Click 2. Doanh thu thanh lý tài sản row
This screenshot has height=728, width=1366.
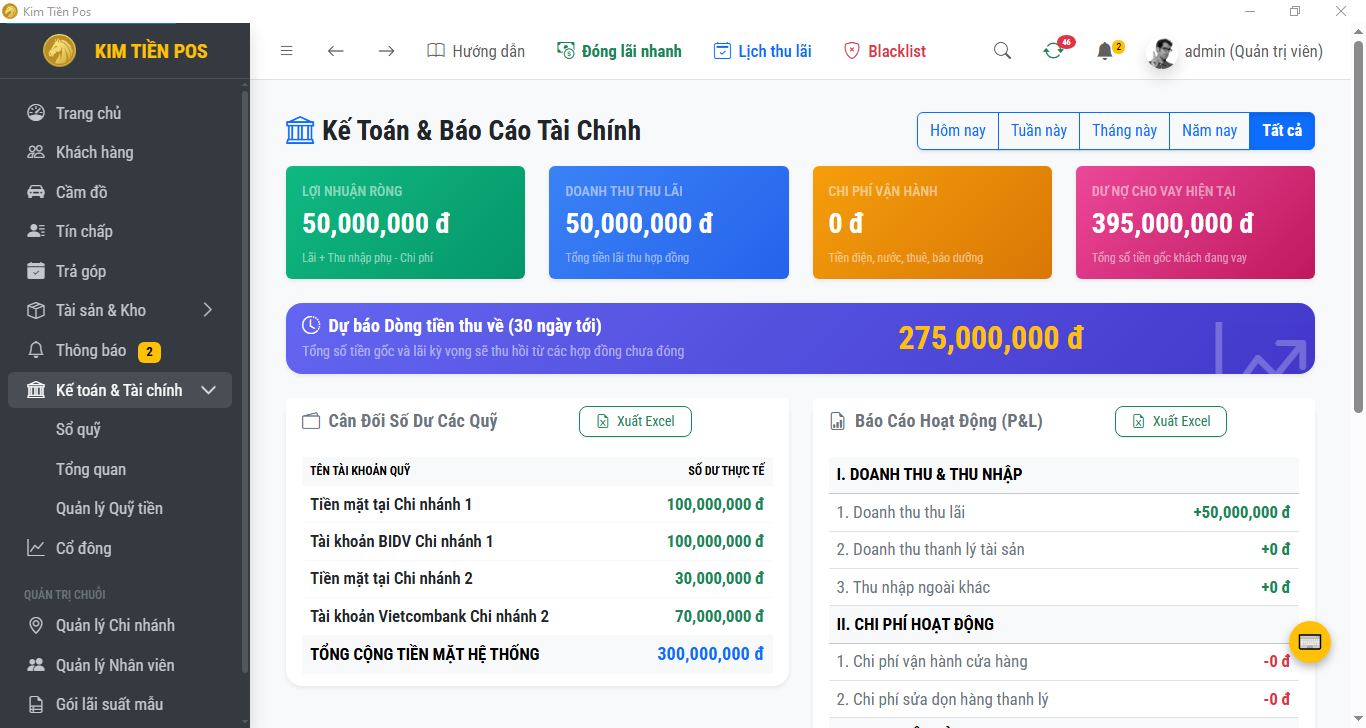[x=1064, y=549]
